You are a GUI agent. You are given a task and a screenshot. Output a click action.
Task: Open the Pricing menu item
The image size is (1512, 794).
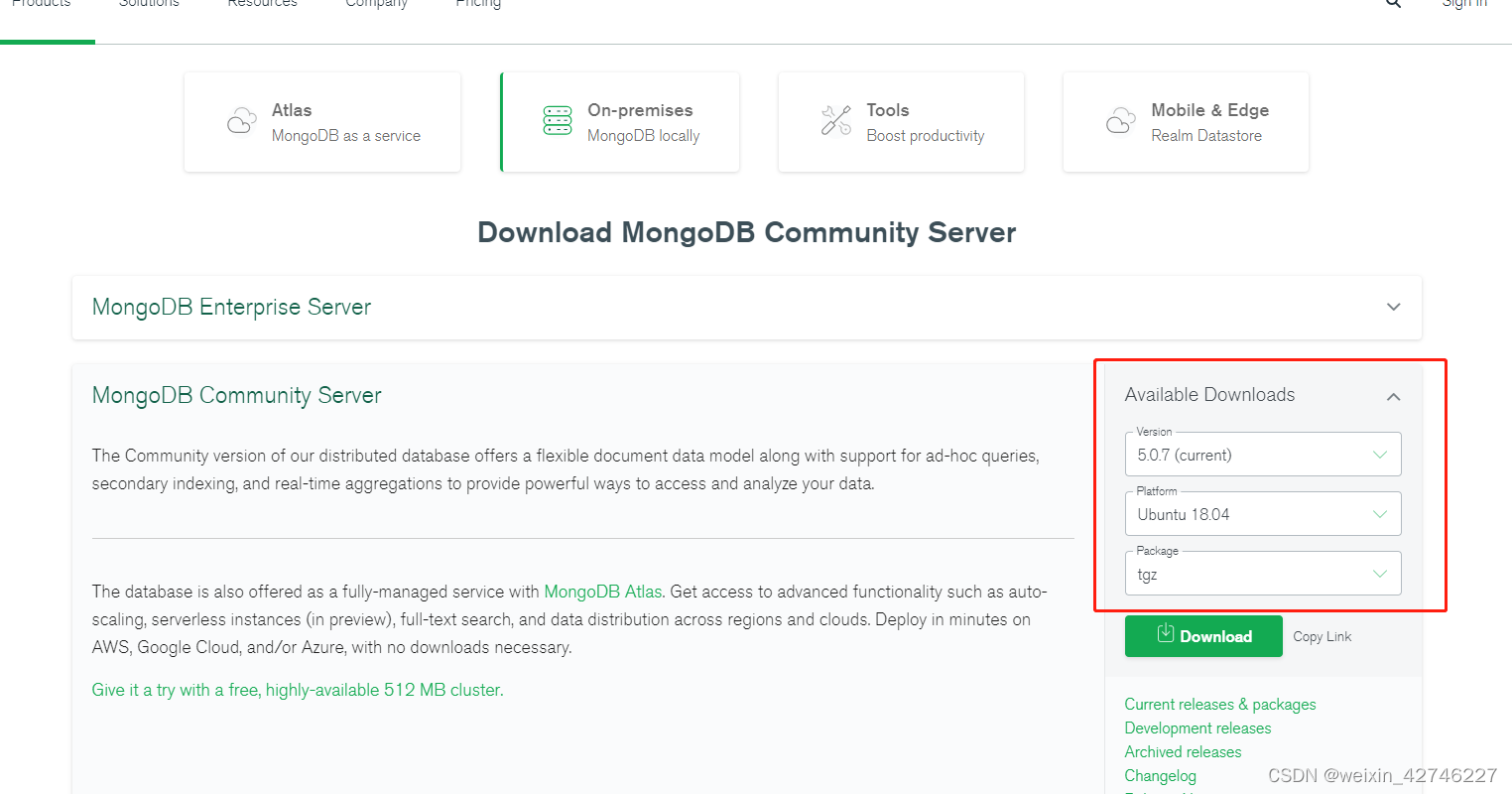tap(478, 4)
